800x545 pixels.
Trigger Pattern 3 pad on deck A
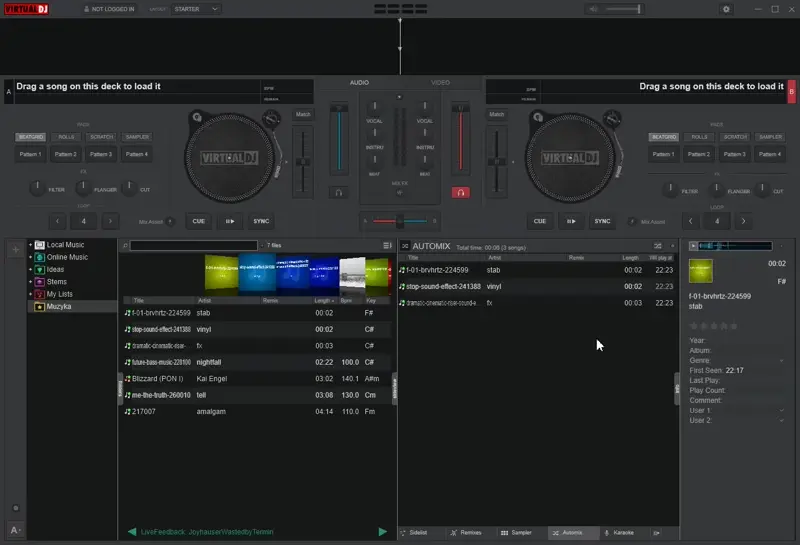pyautogui.click(x=101, y=154)
